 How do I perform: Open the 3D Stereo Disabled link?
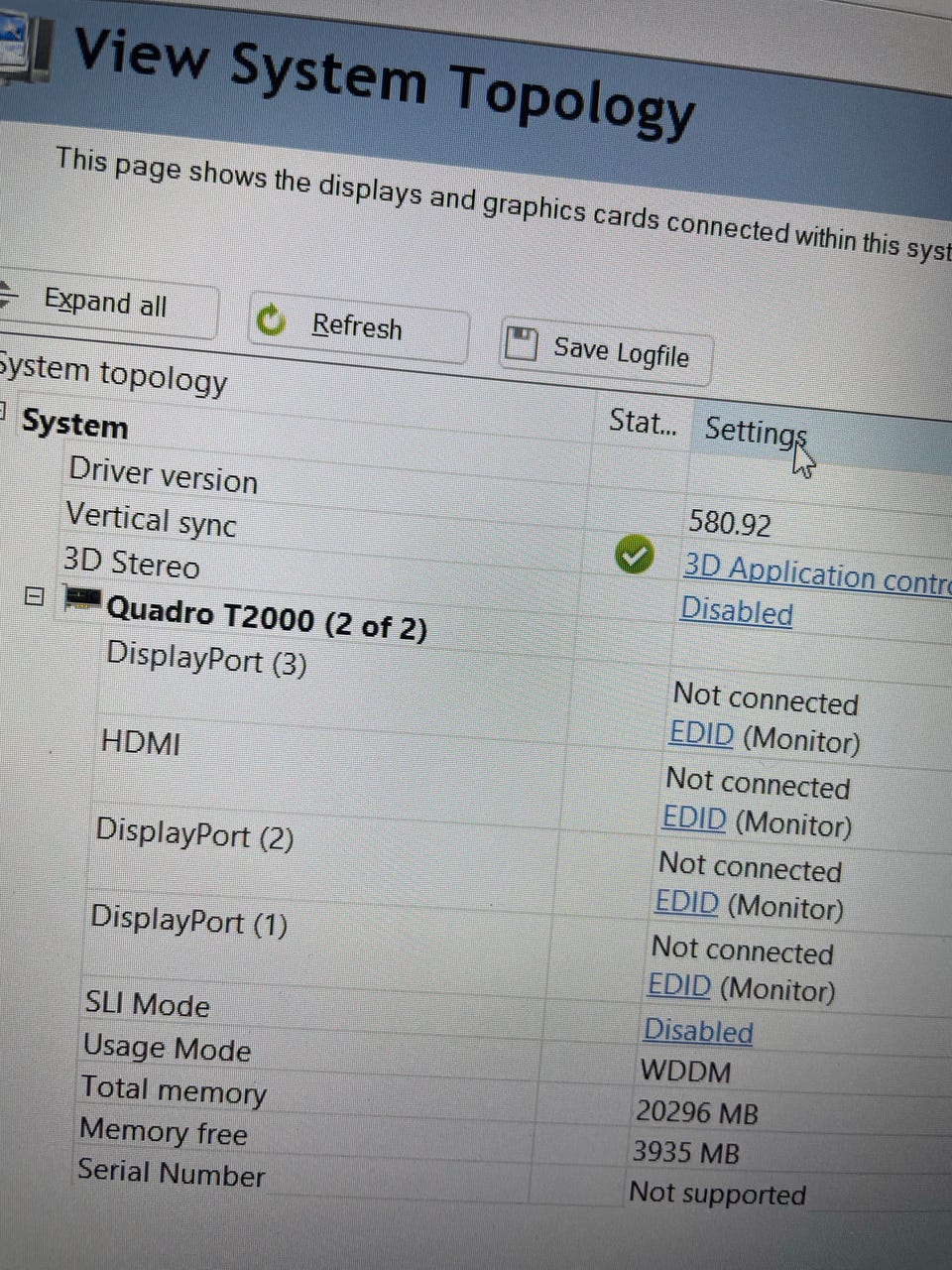(x=736, y=610)
